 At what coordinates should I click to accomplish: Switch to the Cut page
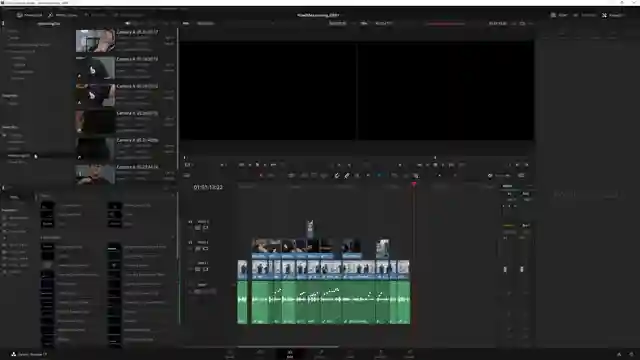(x=260, y=354)
